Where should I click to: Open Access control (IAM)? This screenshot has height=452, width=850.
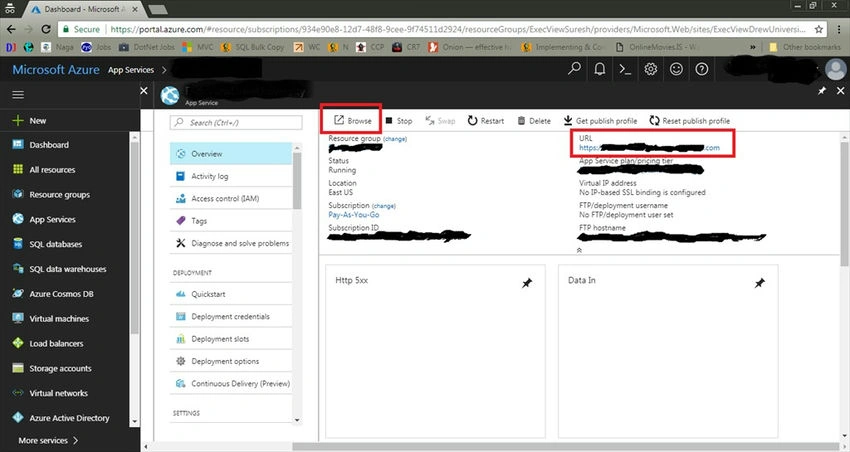[x=231, y=198]
